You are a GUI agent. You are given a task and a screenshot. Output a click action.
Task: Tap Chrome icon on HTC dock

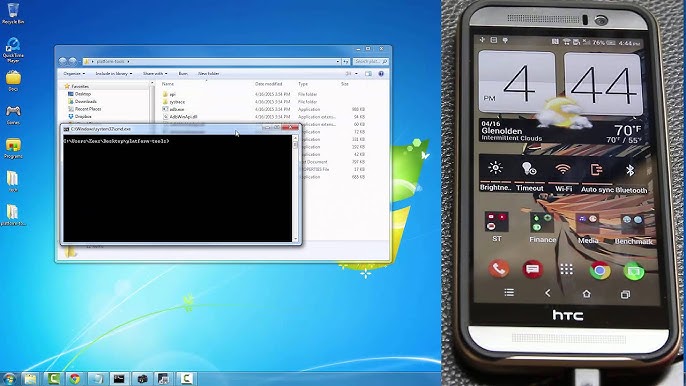pyautogui.click(x=600, y=270)
